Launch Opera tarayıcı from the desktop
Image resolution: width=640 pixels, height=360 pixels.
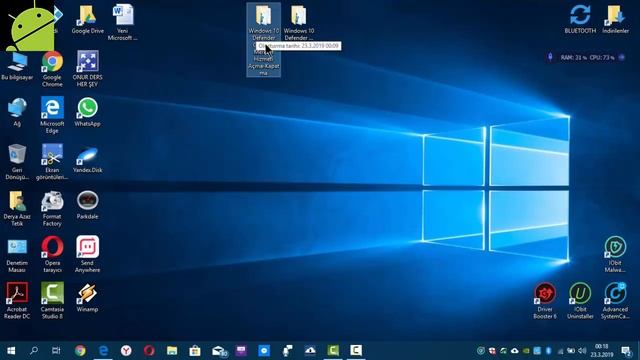click(x=52, y=254)
